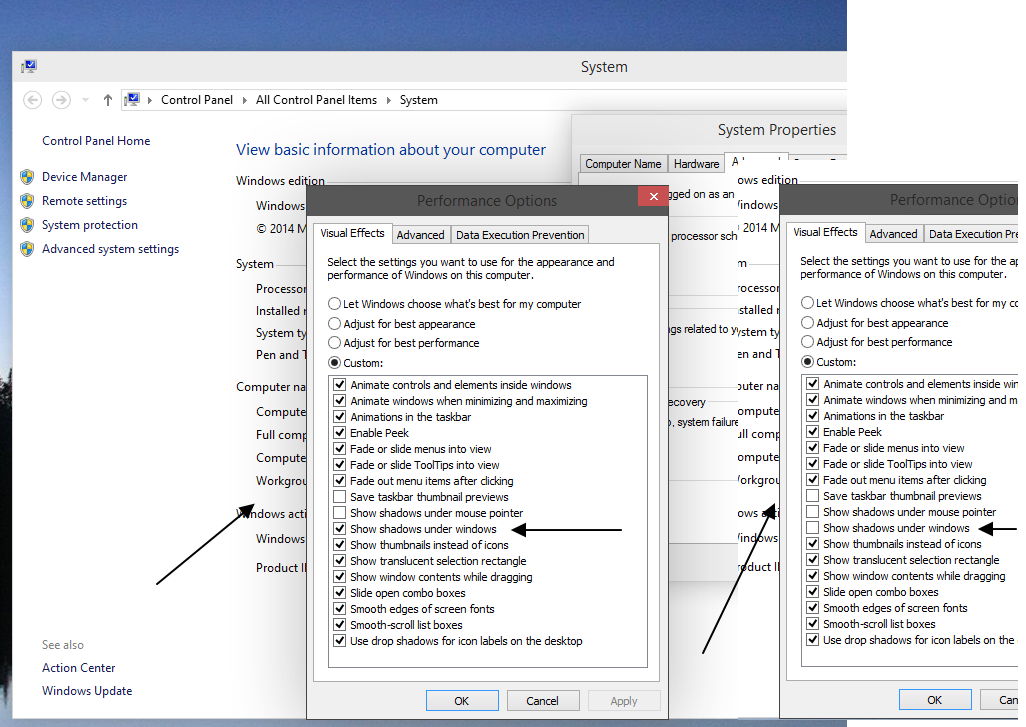The height and width of the screenshot is (727, 1026).
Task: Uncheck Show shadows under windows in left dialog
Action: click(340, 529)
